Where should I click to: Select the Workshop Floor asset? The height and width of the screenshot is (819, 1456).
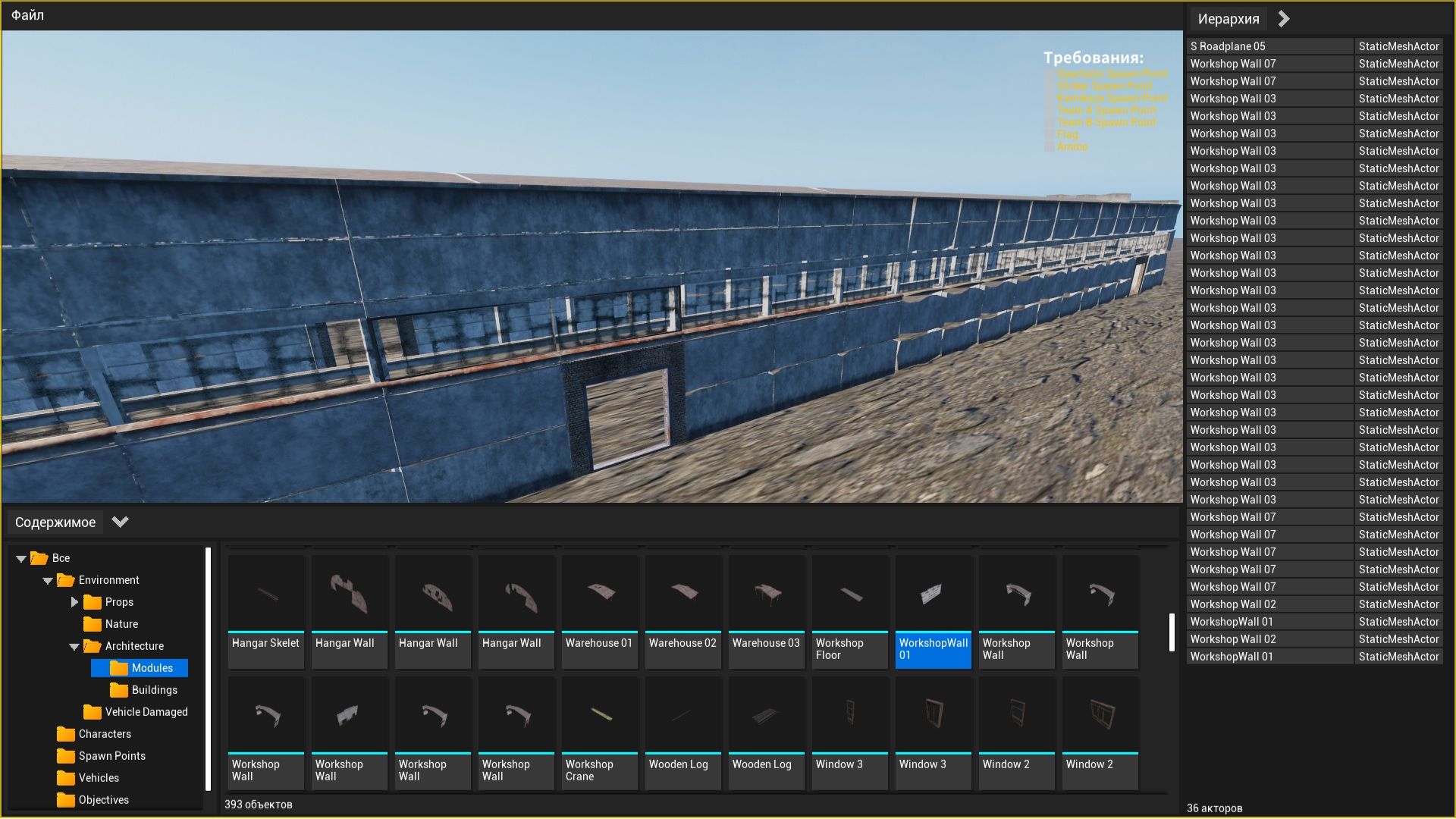850,612
